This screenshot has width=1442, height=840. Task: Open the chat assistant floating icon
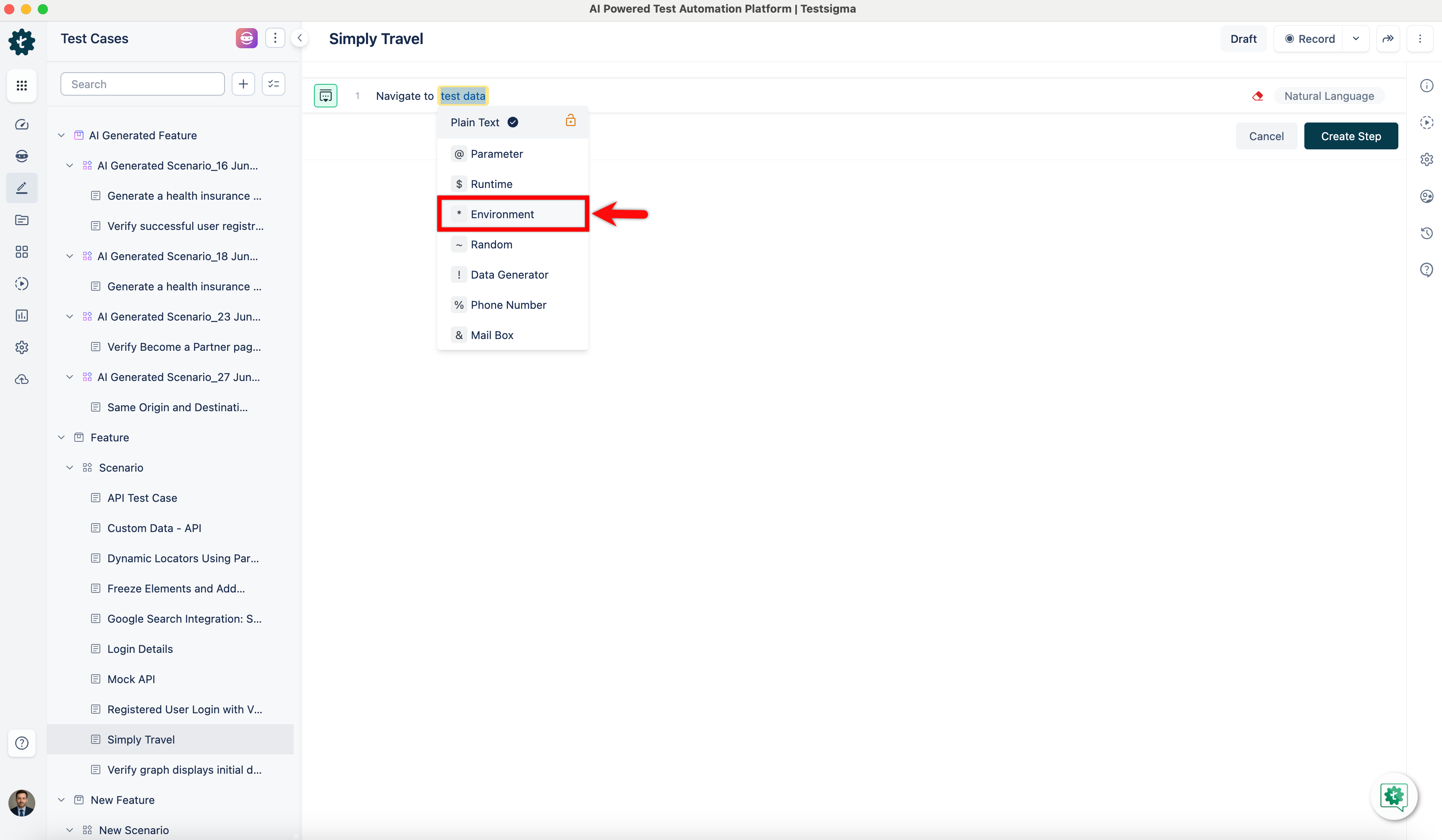(x=1393, y=796)
